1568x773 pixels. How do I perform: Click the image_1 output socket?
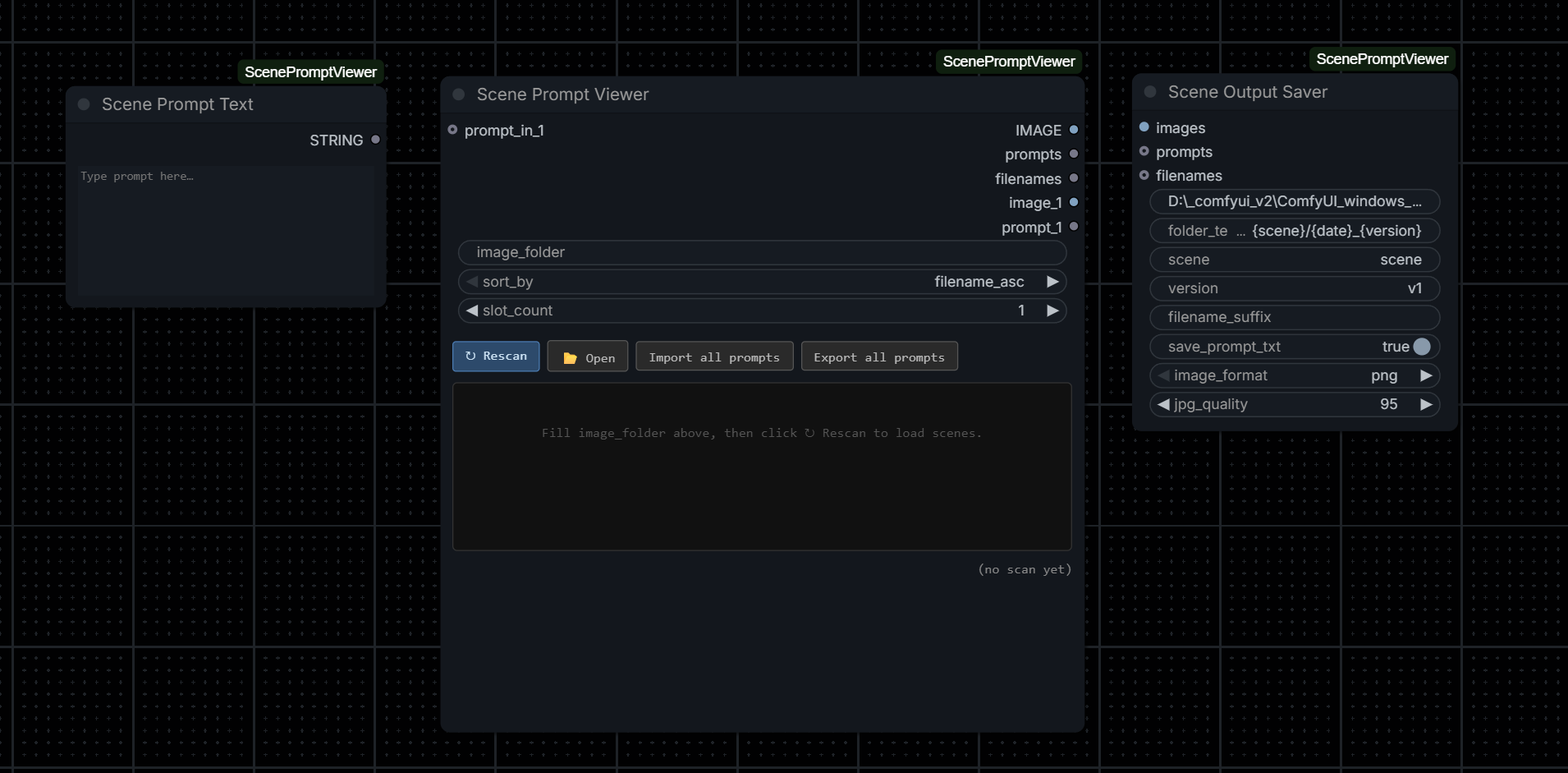tap(1073, 202)
